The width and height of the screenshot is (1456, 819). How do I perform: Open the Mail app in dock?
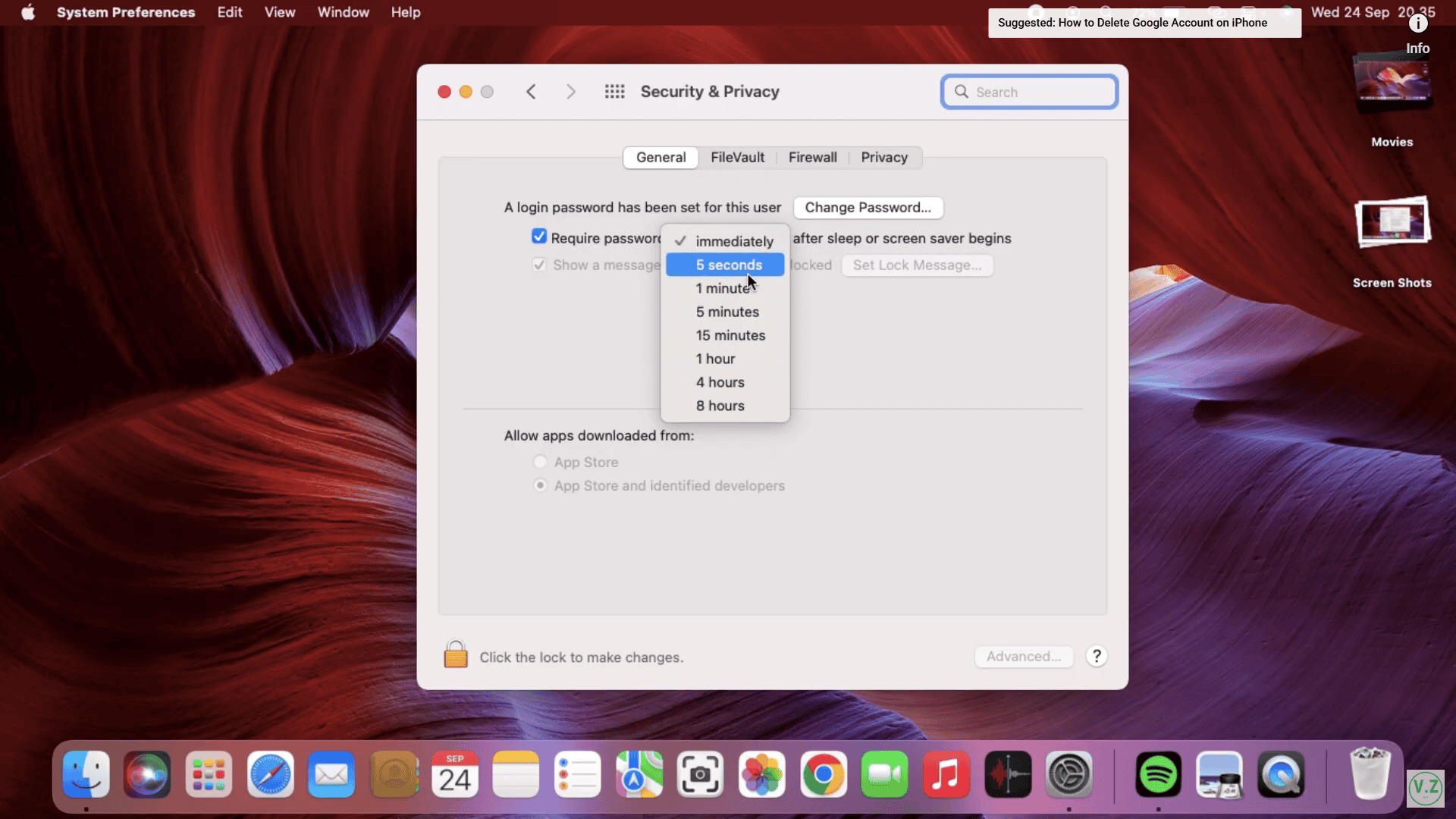331,774
